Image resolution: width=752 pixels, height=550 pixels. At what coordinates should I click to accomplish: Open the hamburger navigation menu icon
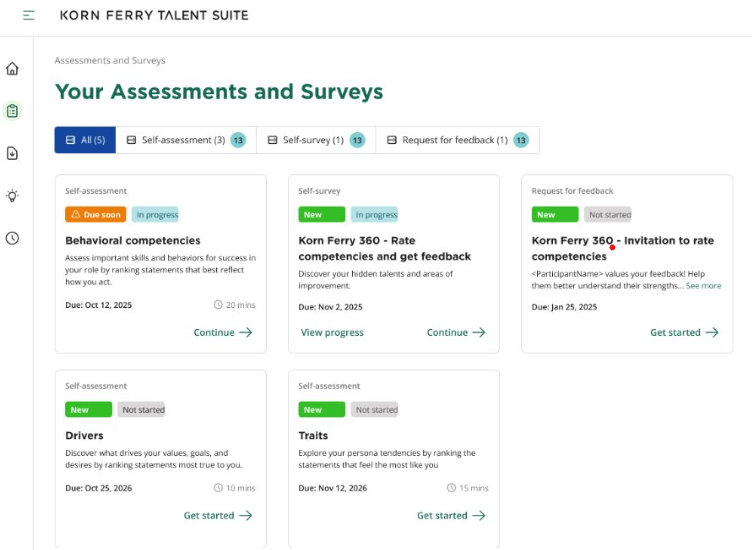click(29, 15)
